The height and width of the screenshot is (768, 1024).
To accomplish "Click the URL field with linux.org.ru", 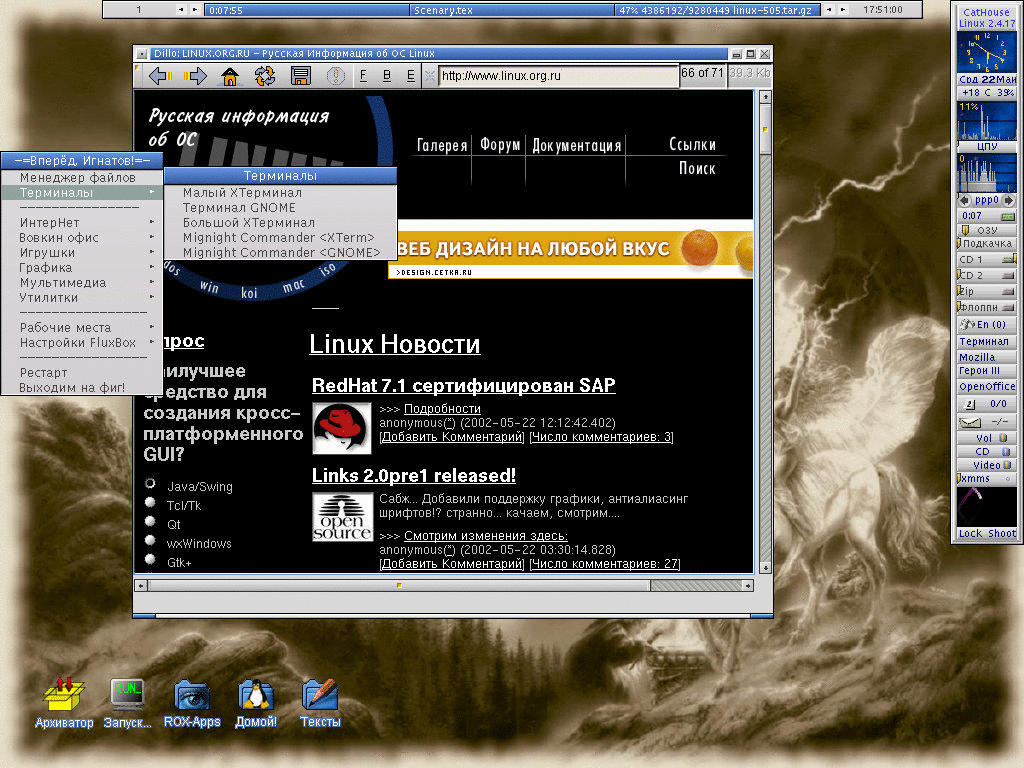I will pyautogui.click(x=558, y=76).
